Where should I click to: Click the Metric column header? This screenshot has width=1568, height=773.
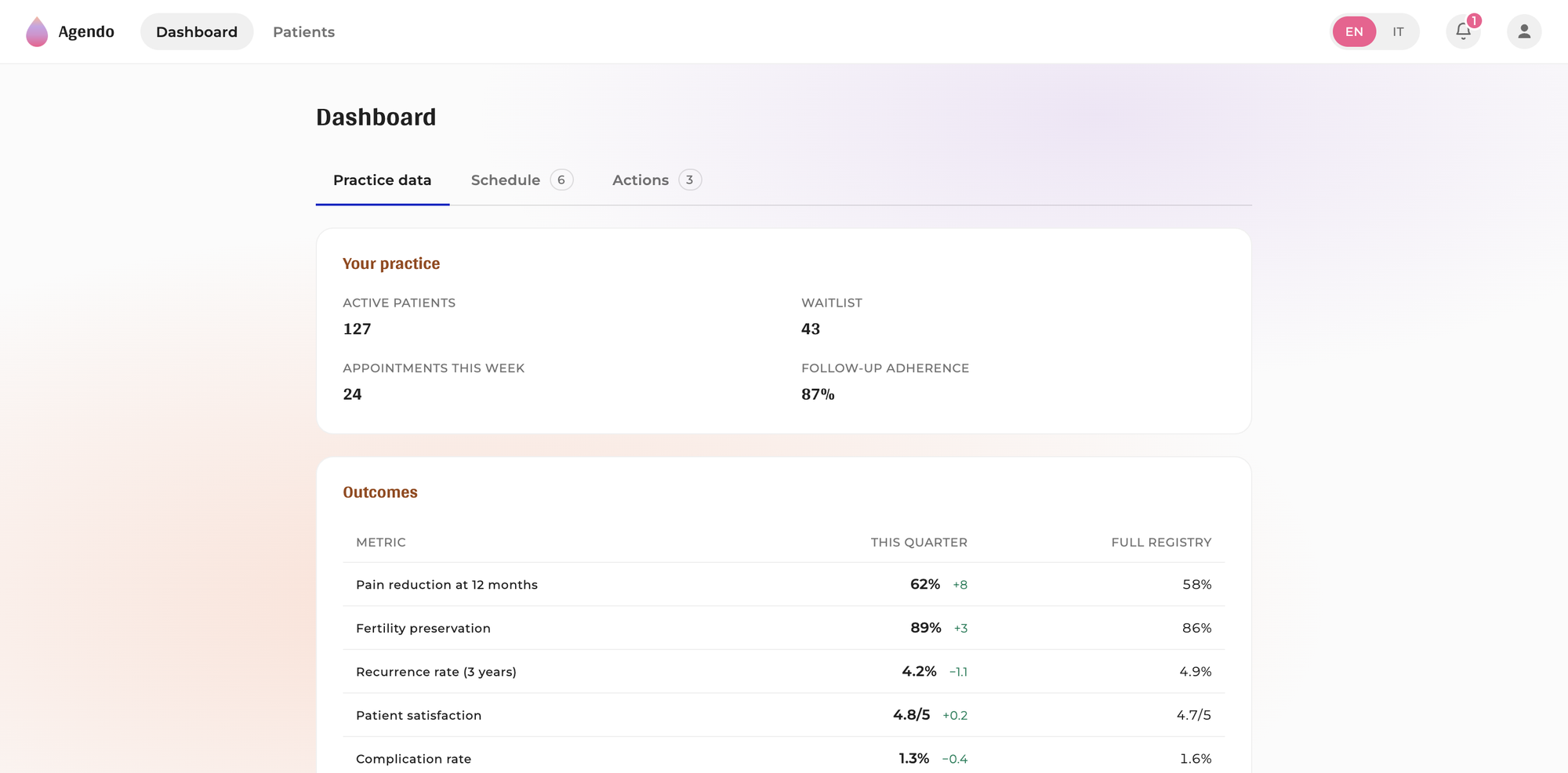click(381, 543)
